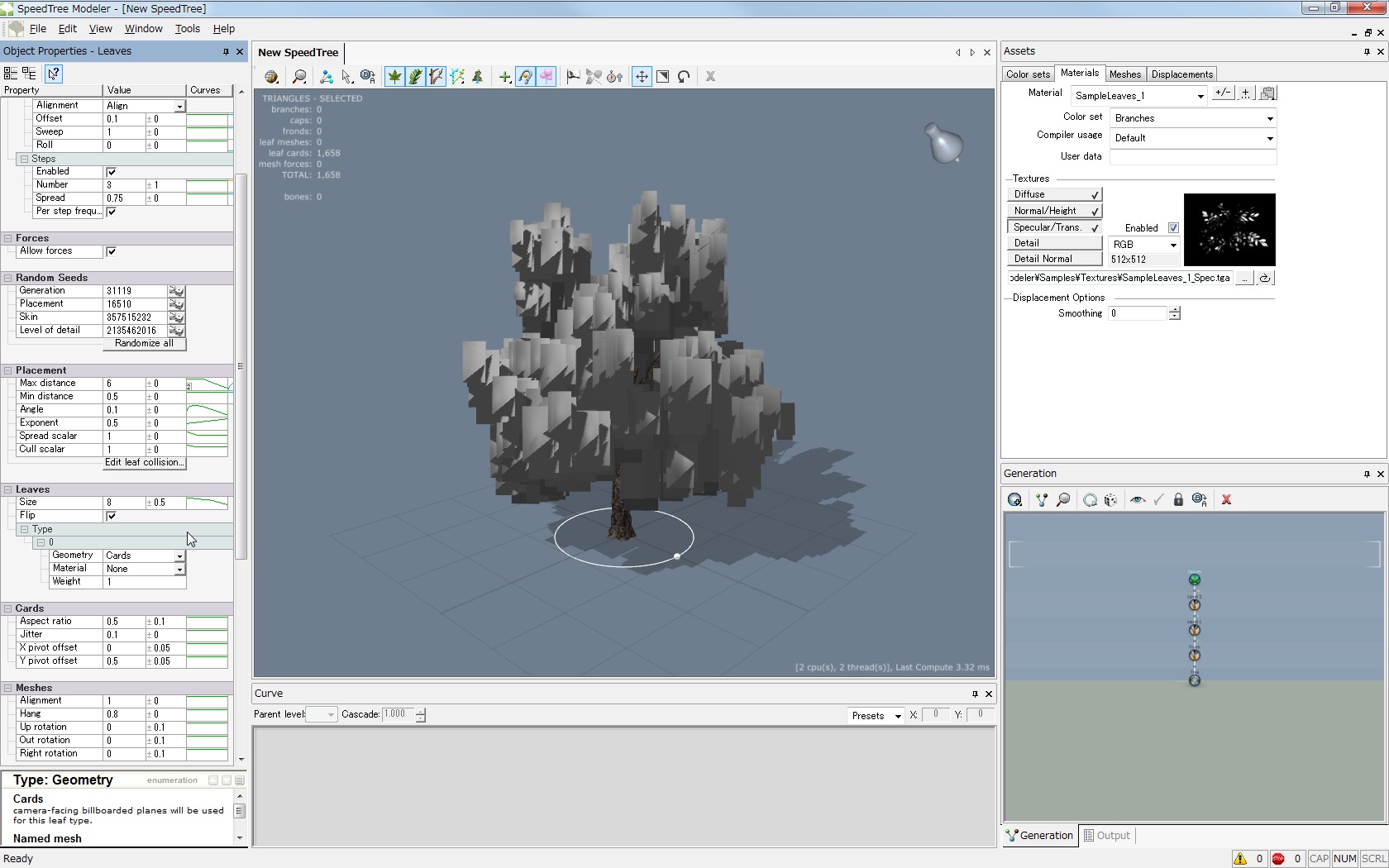The height and width of the screenshot is (868, 1389).
Task: Click the maple leaf icon in viewport toolbar
Action: [395, 77]
